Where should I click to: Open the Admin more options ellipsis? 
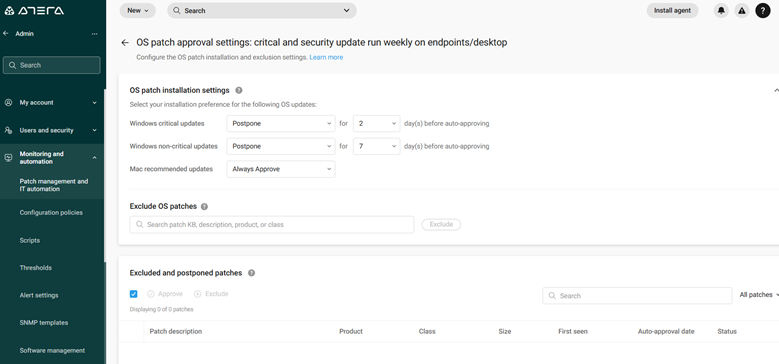coord(94,34)
